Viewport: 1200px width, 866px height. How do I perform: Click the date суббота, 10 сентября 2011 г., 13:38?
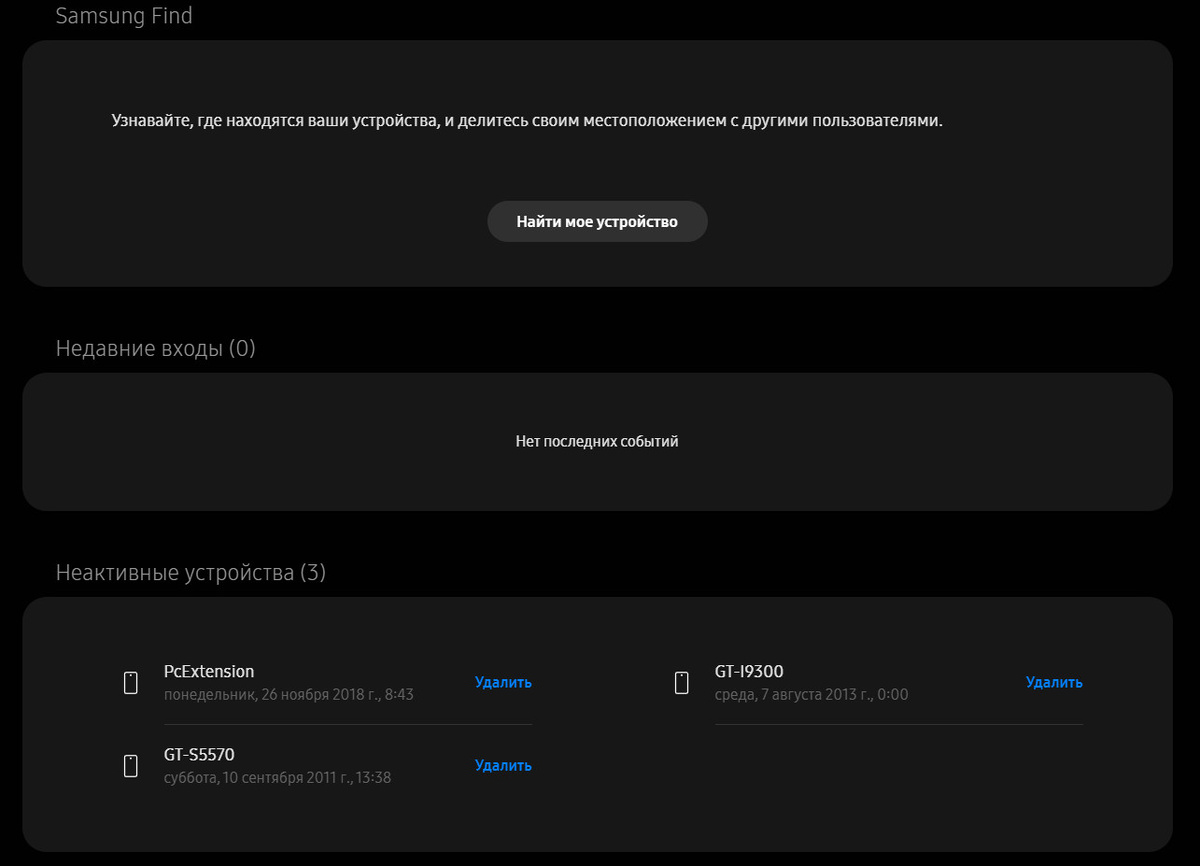click(x=277, y=777)
